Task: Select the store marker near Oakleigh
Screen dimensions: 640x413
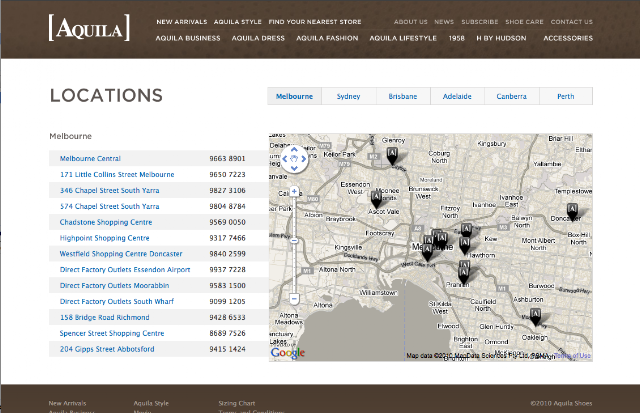Action: (535, 317)
